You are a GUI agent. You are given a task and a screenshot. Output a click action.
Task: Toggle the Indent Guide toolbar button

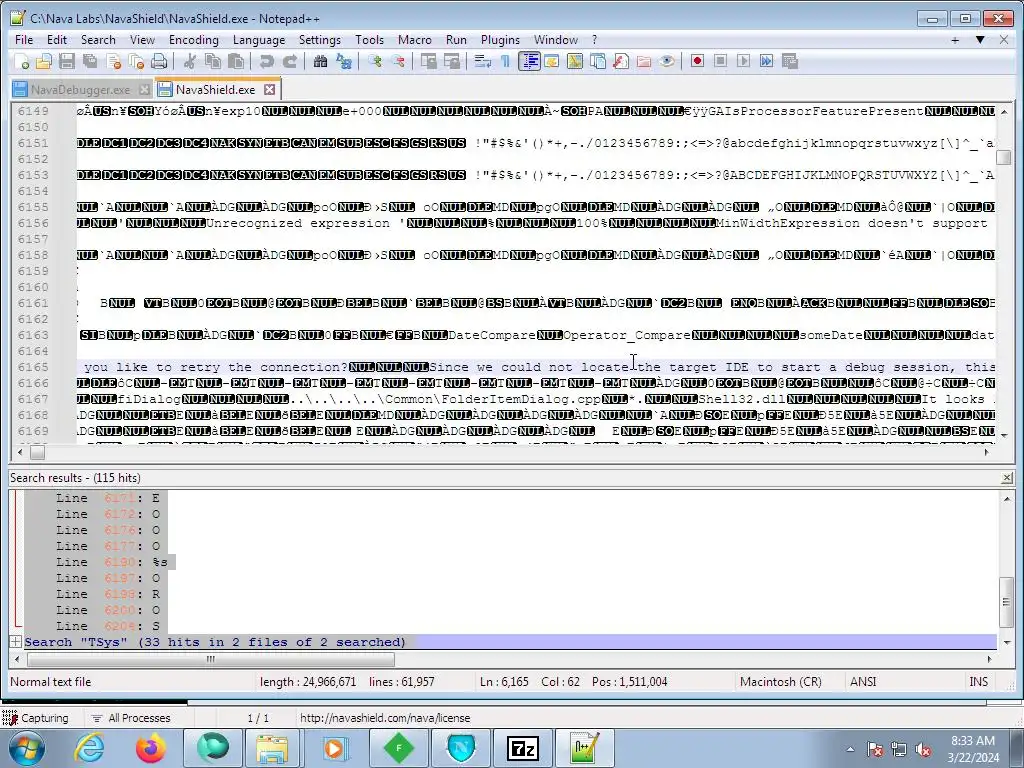pos(529,61)
